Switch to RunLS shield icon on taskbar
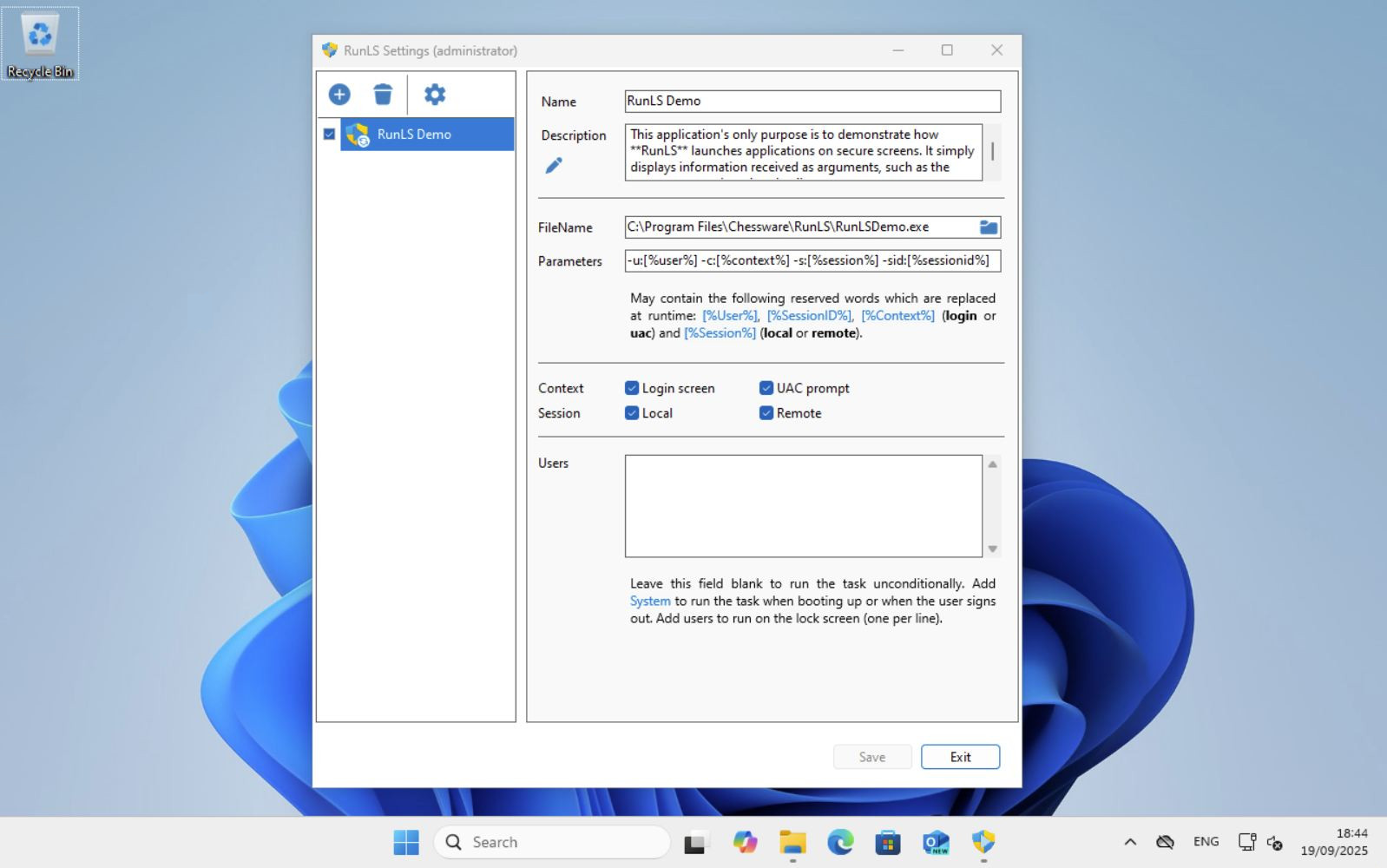Viewport: 1387px width, 868px height. click(x=983, y=842)
